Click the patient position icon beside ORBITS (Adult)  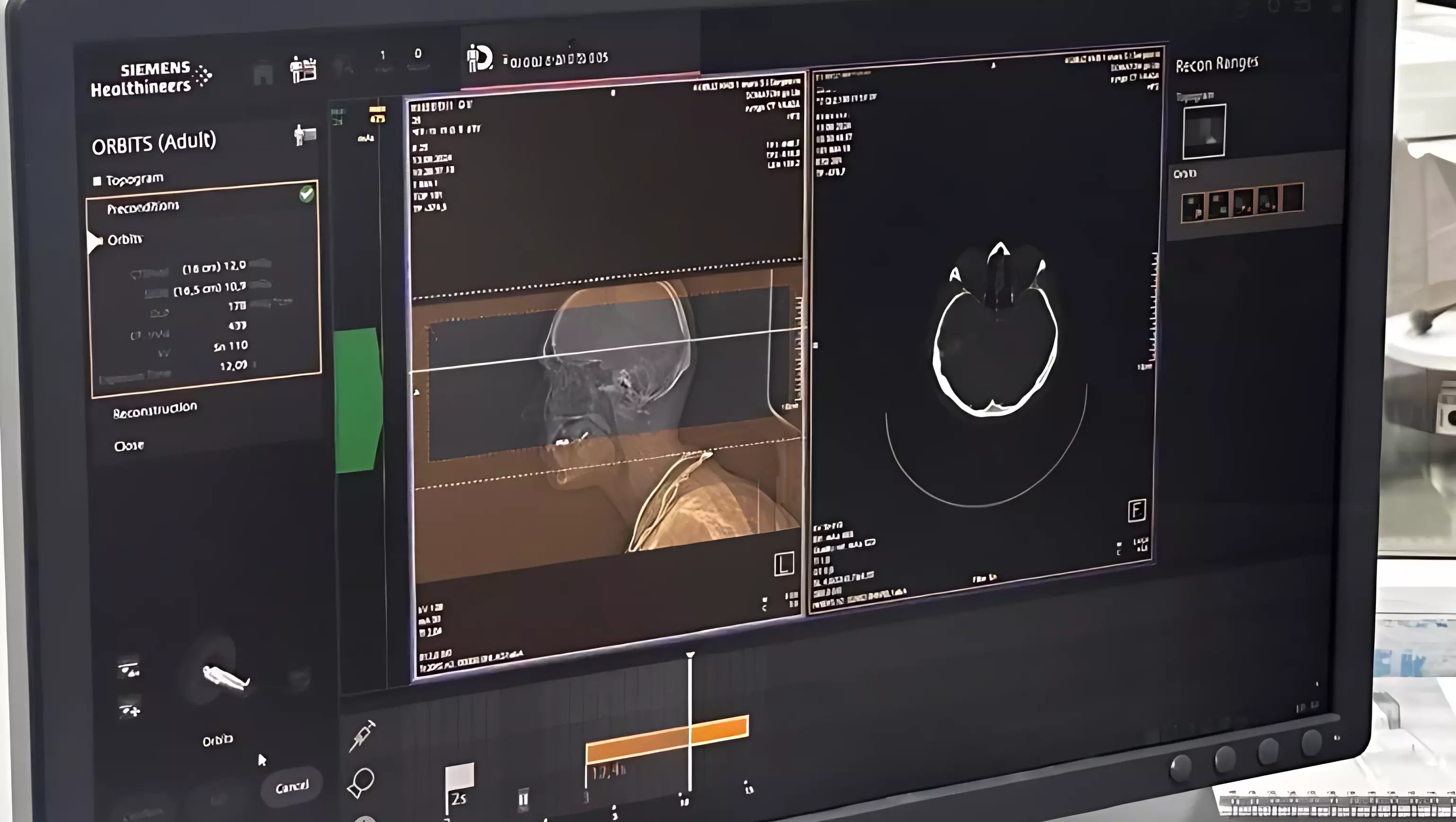click(x=305, y=135)
